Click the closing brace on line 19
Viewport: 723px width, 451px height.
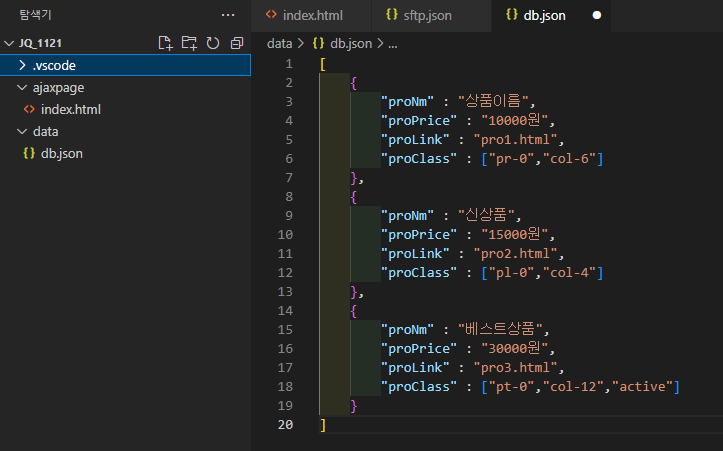354,406
